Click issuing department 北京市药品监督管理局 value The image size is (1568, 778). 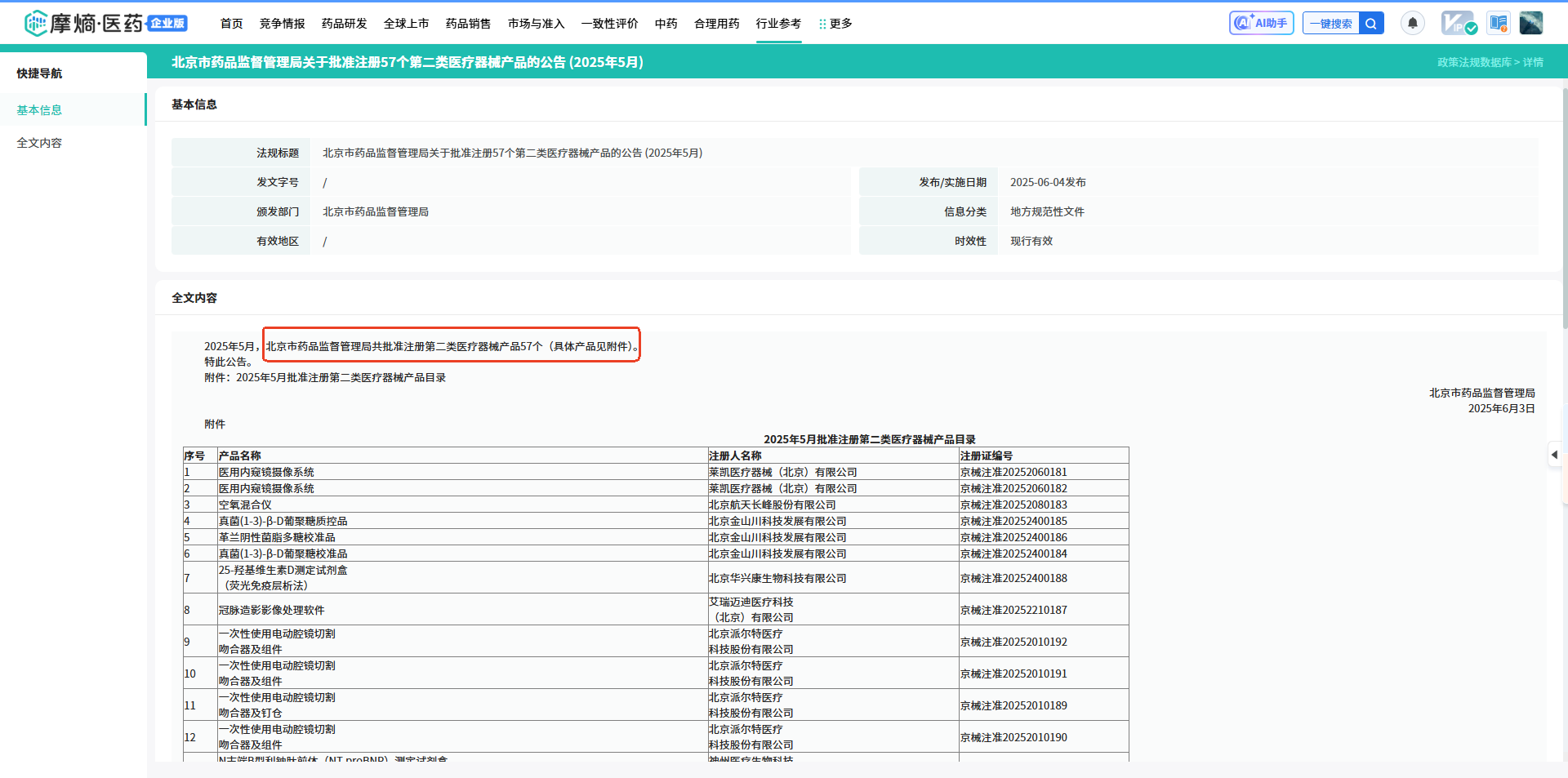tap(376, 211)
